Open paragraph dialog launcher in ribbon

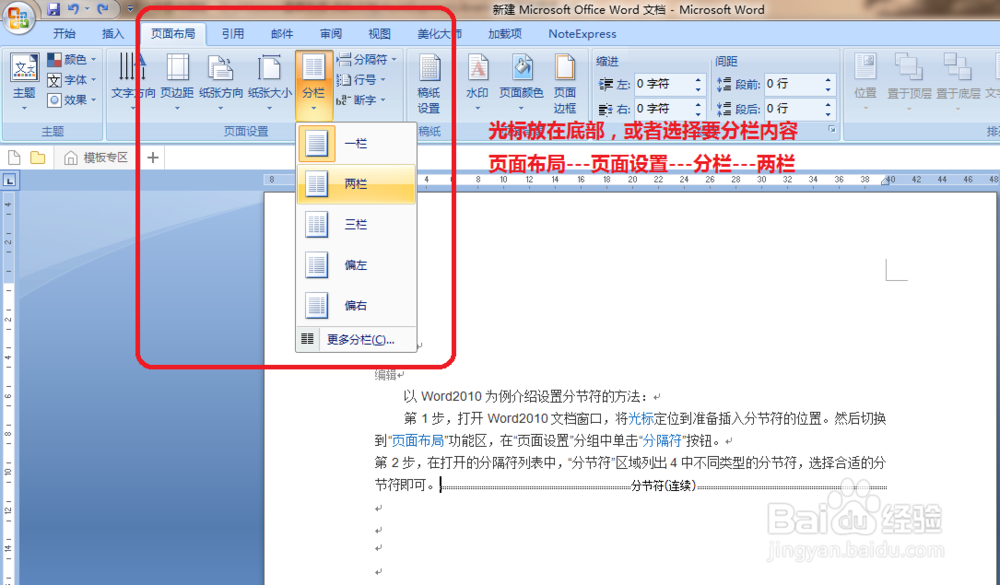click(832, 130)
